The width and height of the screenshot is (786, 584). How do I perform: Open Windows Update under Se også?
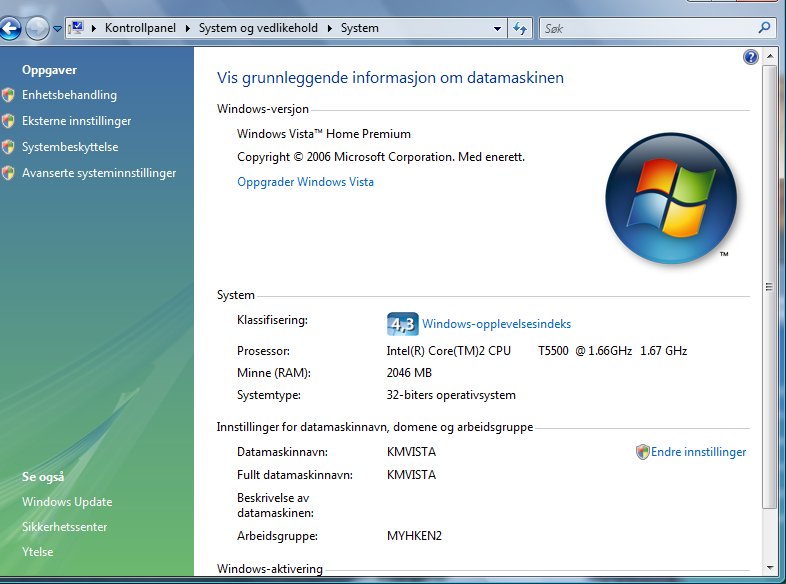(67, 502)
